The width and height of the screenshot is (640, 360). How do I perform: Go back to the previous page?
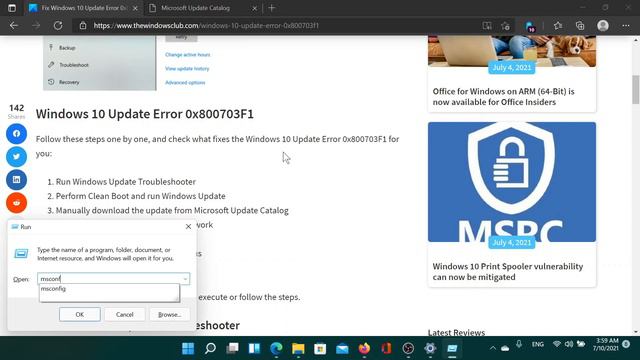coord(14,25)
